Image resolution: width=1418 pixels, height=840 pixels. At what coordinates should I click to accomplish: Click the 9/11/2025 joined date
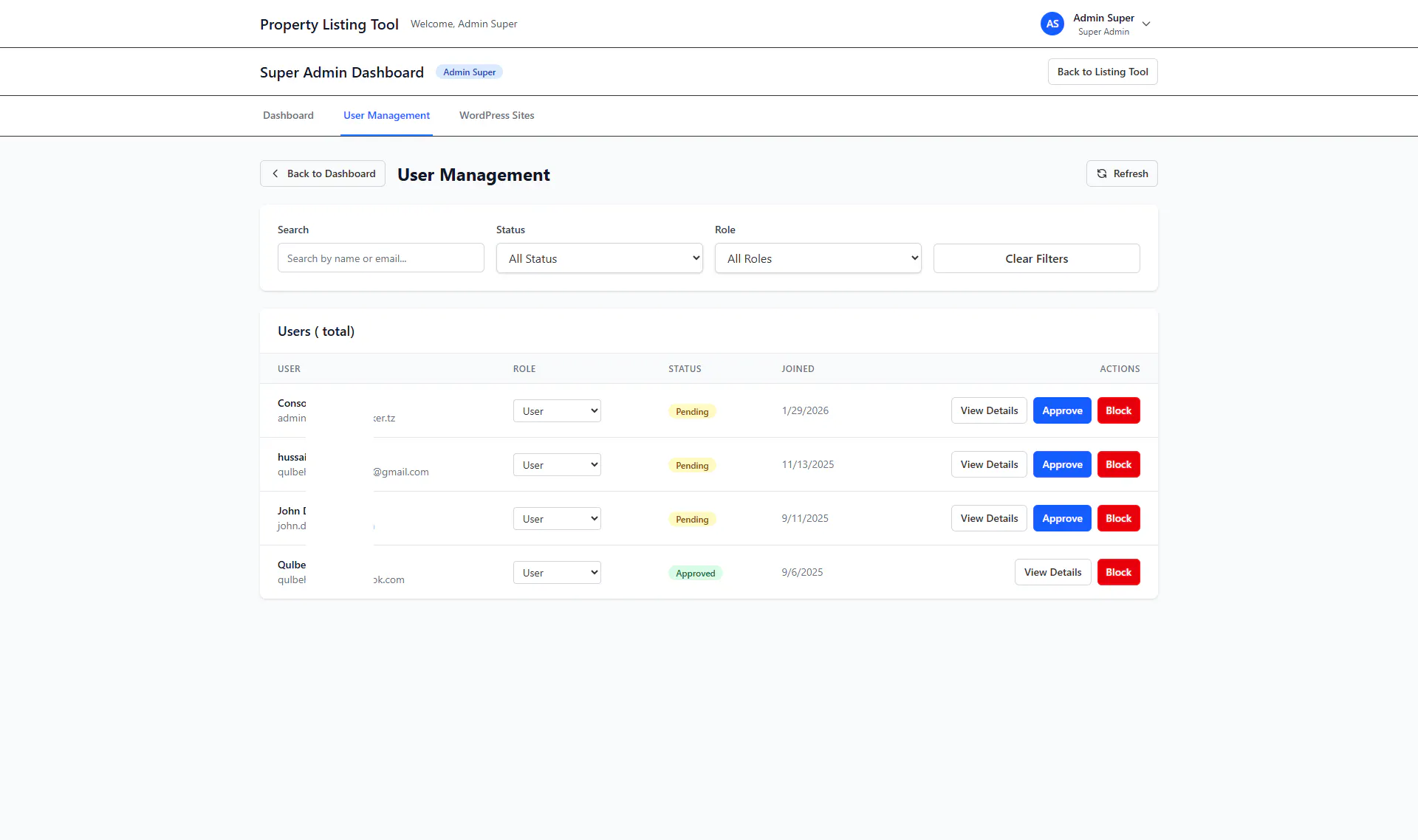pyautogui.click(x=805, y=518)
